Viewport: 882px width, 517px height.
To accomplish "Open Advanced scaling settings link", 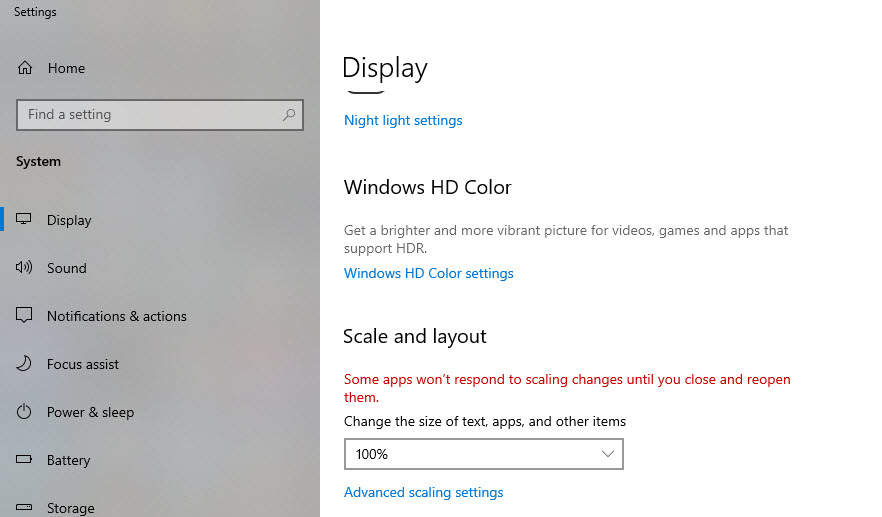I will pos(423,492).
